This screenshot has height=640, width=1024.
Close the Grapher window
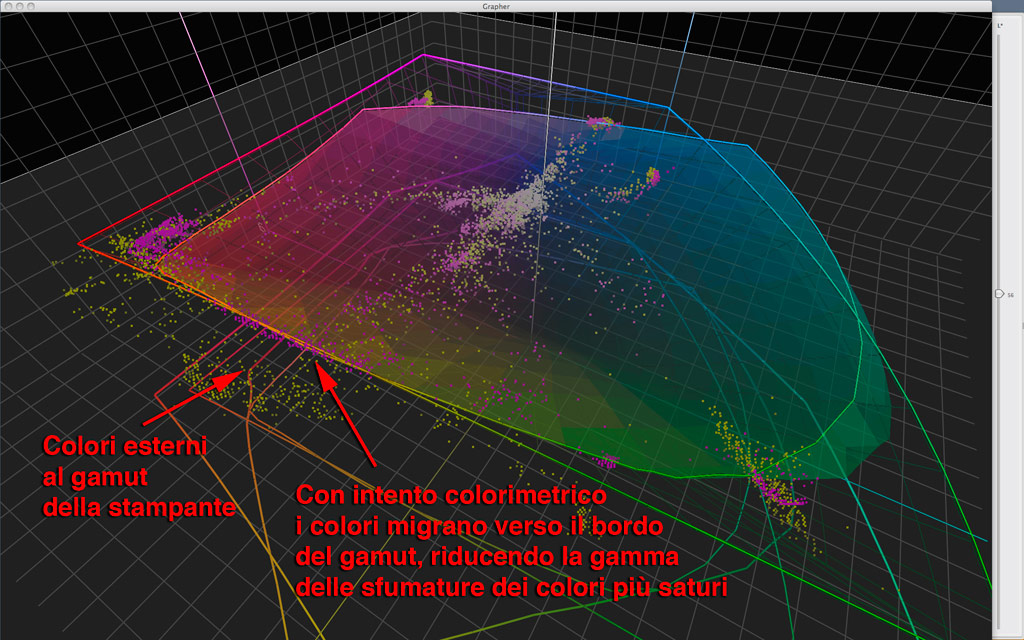8,6
